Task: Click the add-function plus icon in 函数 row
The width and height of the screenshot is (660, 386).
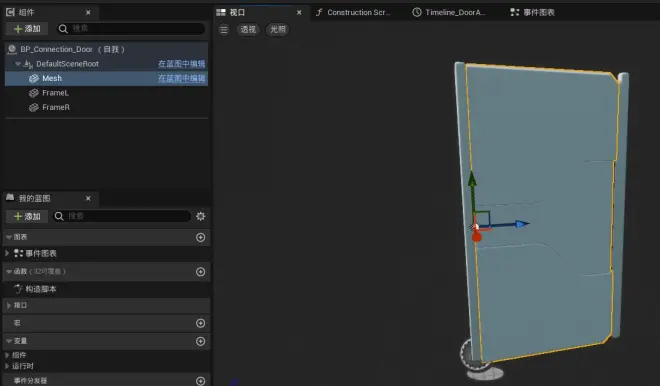Action: pos(201,272)
